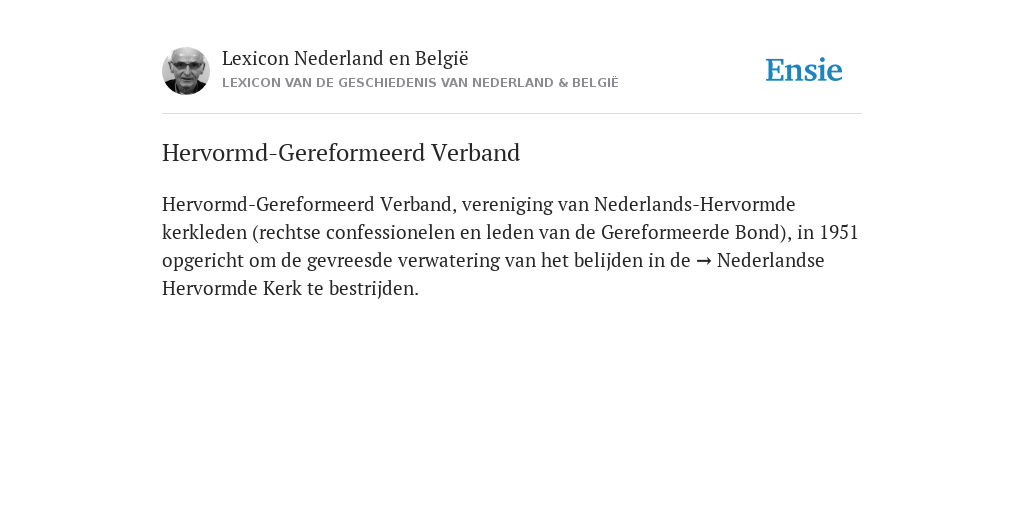The width and height of the screenshot is (1024, 512).
Task: Open the Ensie logo link
Action: [x=804, y=70]
